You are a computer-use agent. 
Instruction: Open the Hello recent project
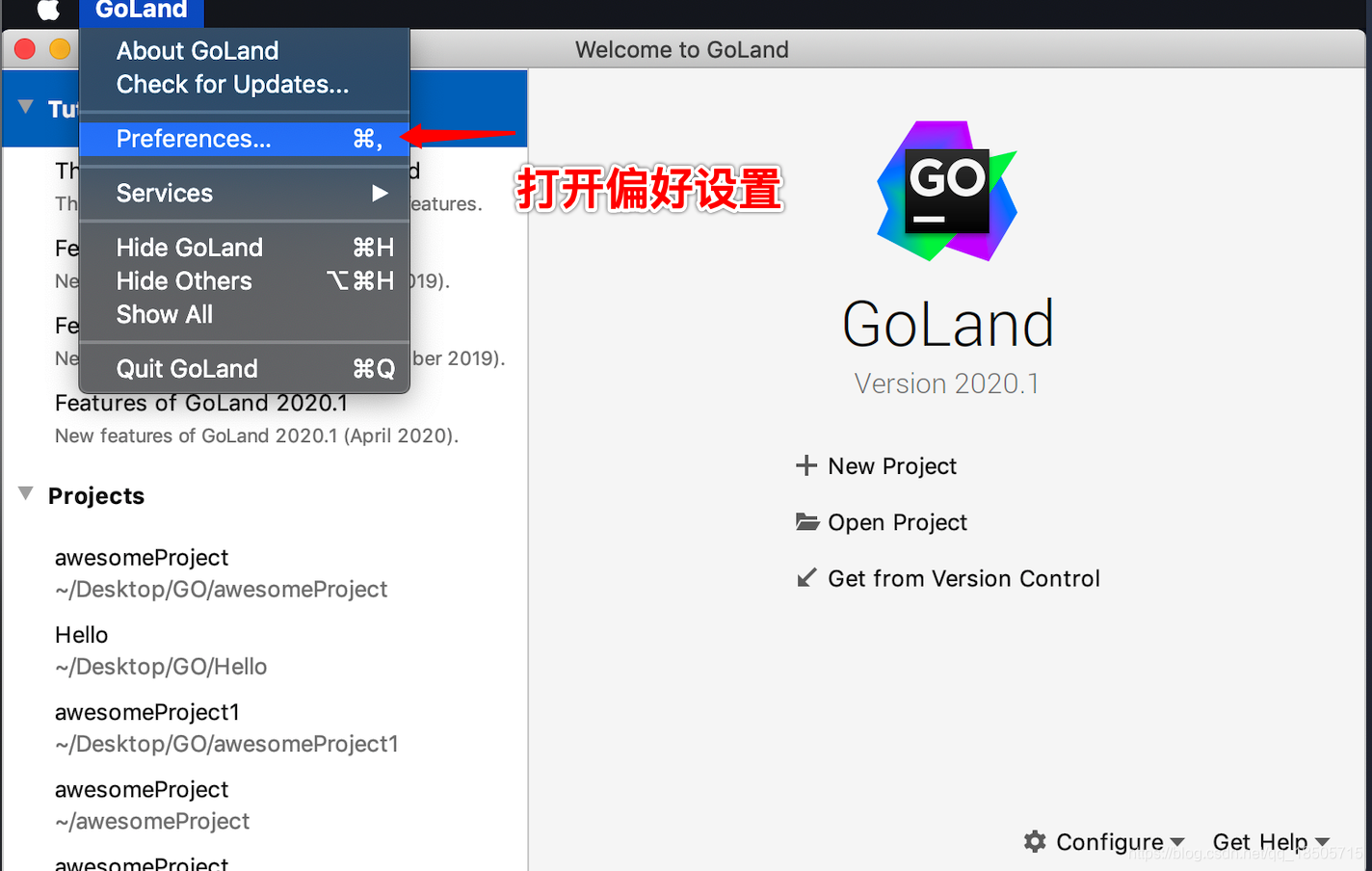coord(82,635)
